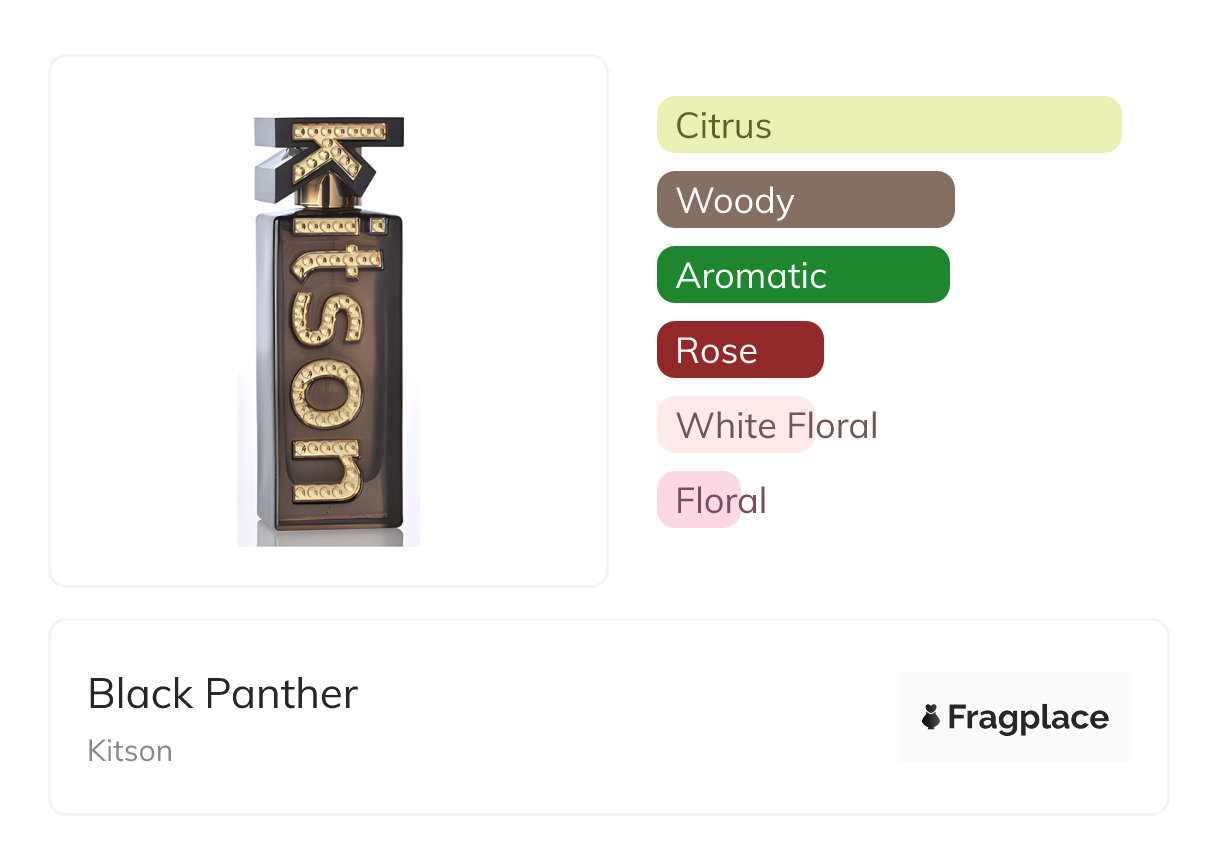Choose the green Aromatic accord bar
Image resolution: width=1218 pixels, height=864 pixels.
[802, 275]
